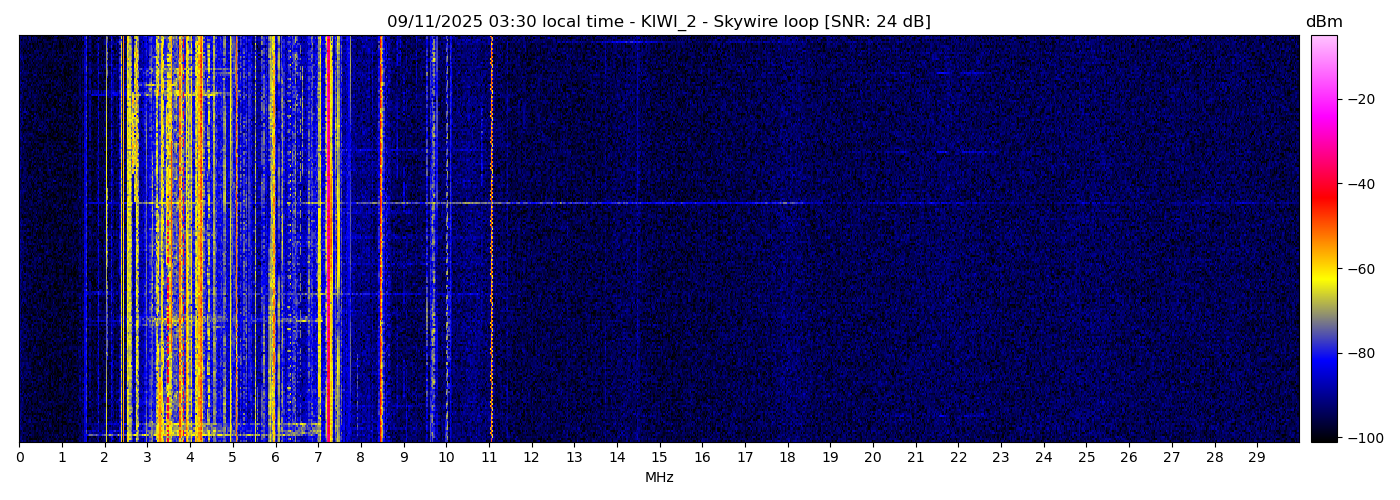
Task: Click the −40 tick label on colorbar
Action: coord(1360,184)
